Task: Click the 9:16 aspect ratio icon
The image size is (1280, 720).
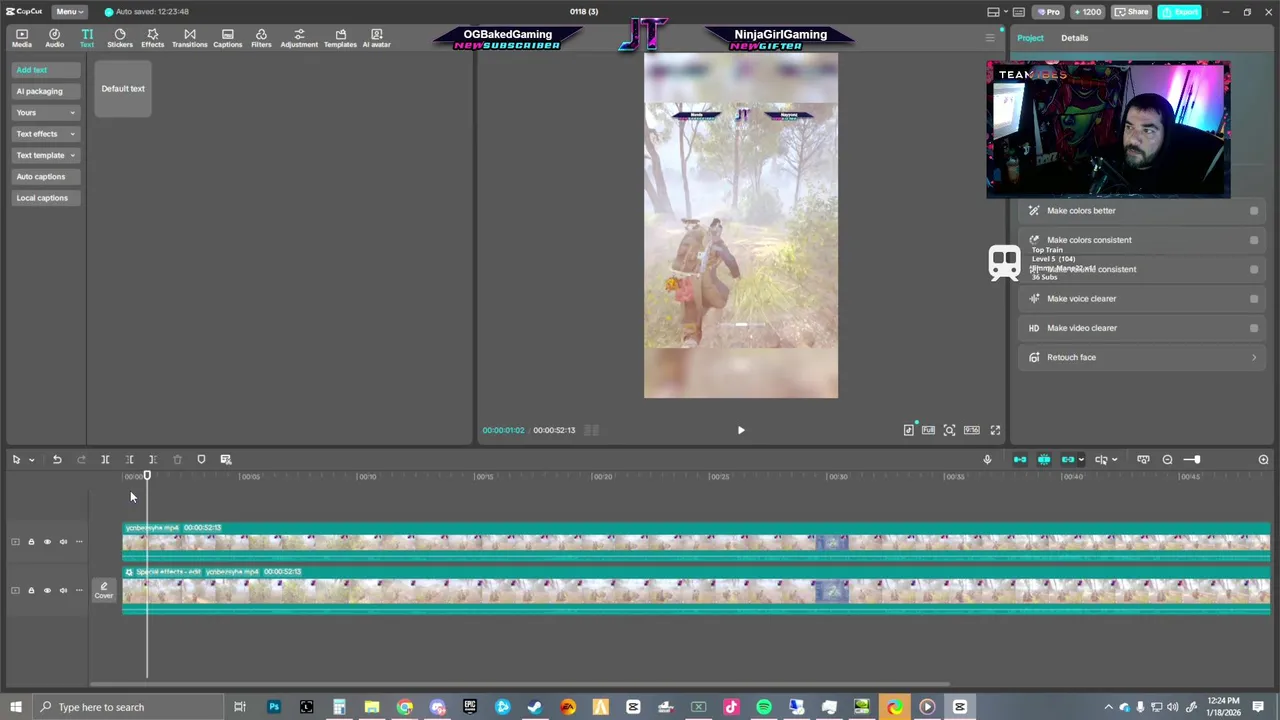Action: coord(971,430)
